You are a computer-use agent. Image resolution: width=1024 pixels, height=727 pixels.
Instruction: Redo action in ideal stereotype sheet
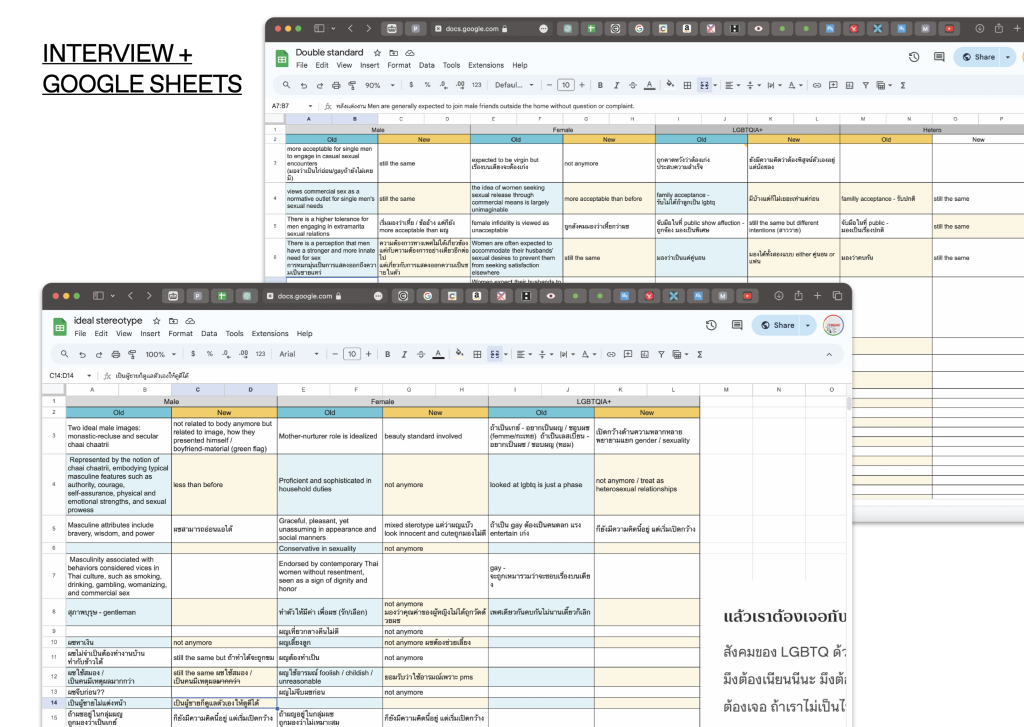pos(99,354)
